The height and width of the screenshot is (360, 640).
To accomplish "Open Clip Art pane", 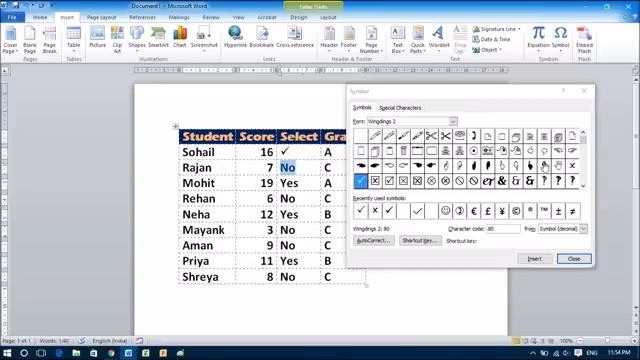I will pyautogui.click(x=117, y=40).
